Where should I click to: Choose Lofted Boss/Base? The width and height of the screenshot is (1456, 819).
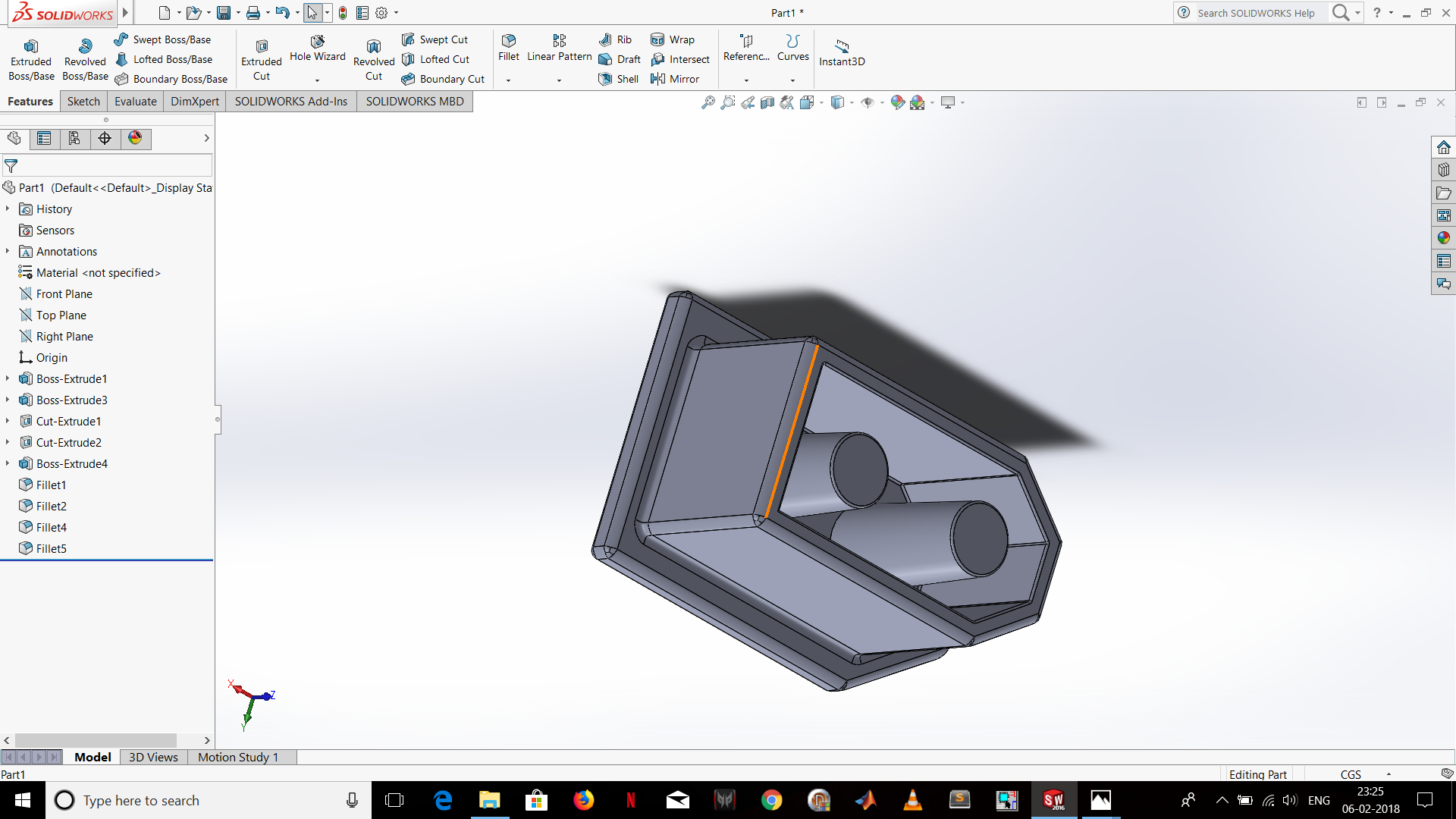pyautogui.click(x=163, y=59)
